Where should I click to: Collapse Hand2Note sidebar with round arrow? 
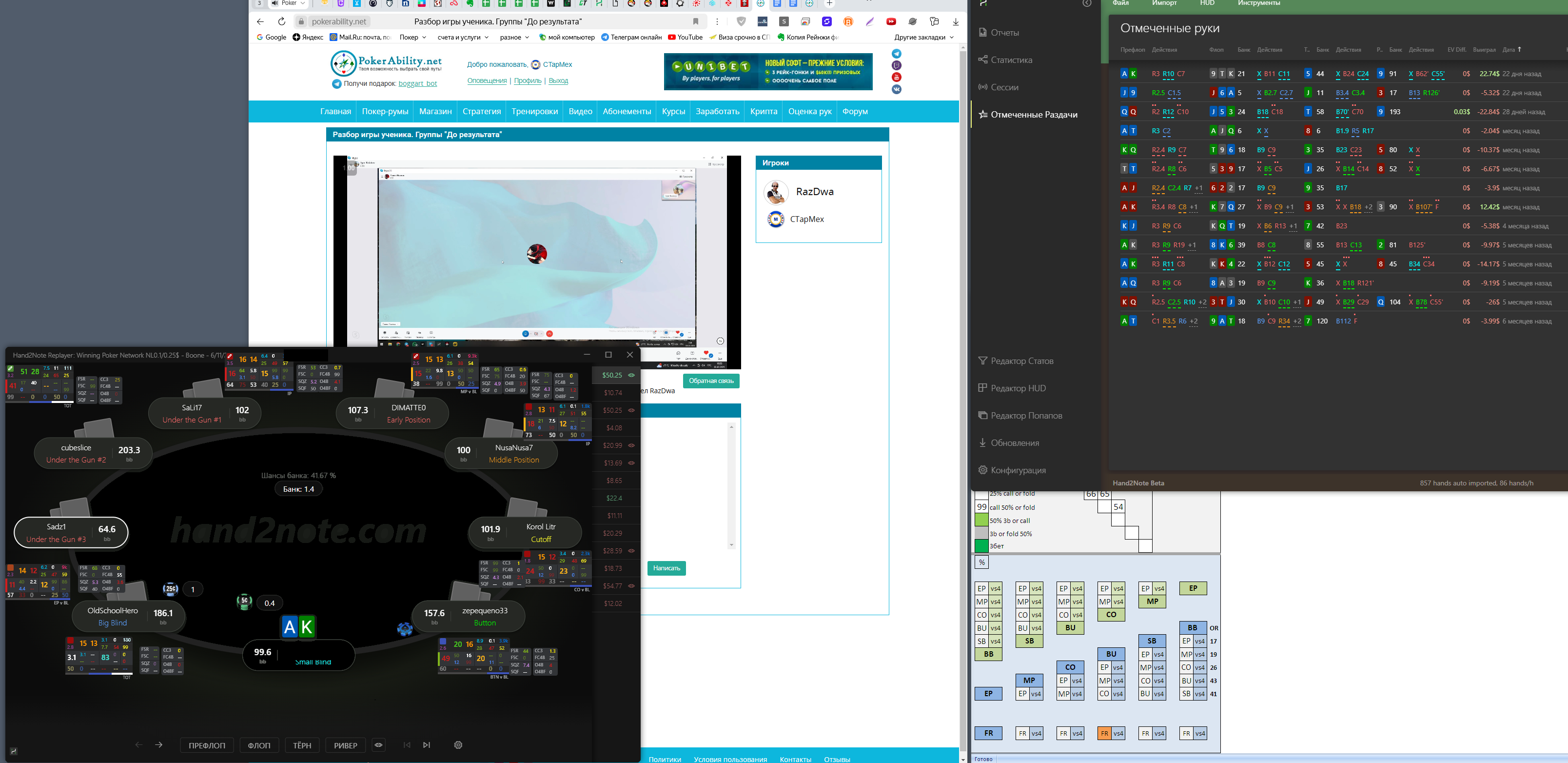1087,3
